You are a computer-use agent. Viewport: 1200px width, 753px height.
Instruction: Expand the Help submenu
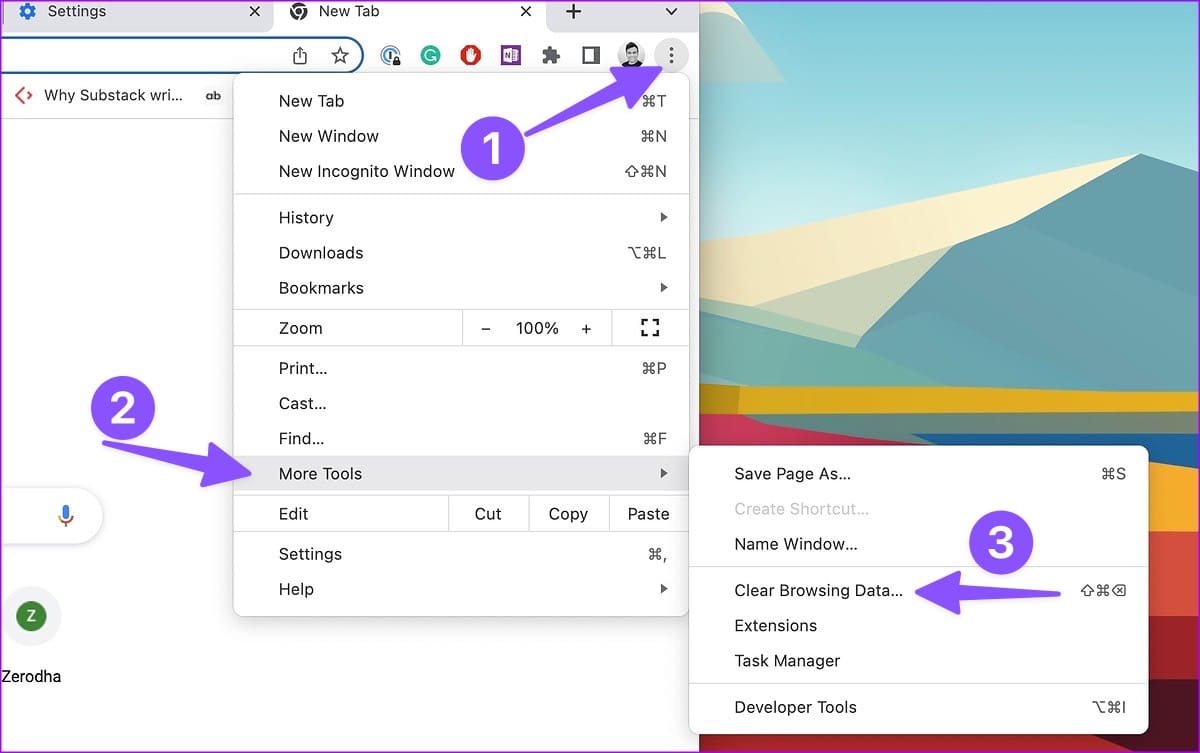coord(461,589)
